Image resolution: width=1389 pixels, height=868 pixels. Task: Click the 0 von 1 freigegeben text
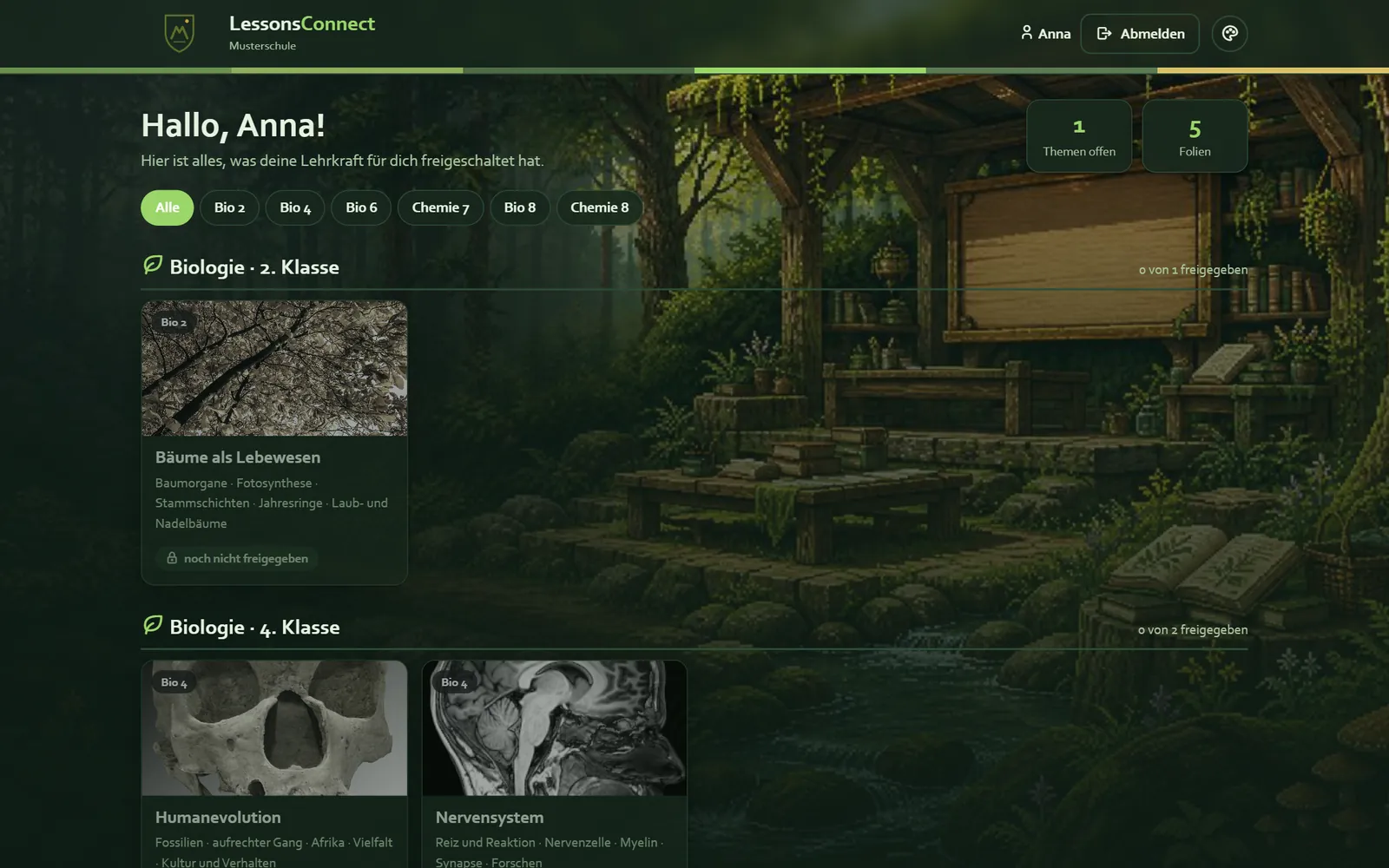point(1193,270)
